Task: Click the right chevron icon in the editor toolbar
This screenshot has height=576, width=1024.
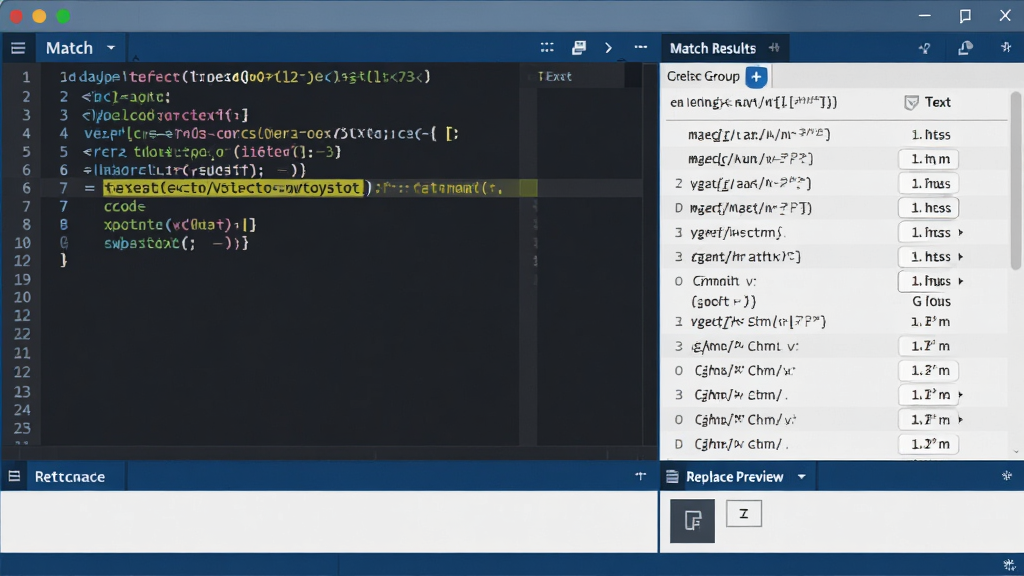Action: click(x=609, y=48)
